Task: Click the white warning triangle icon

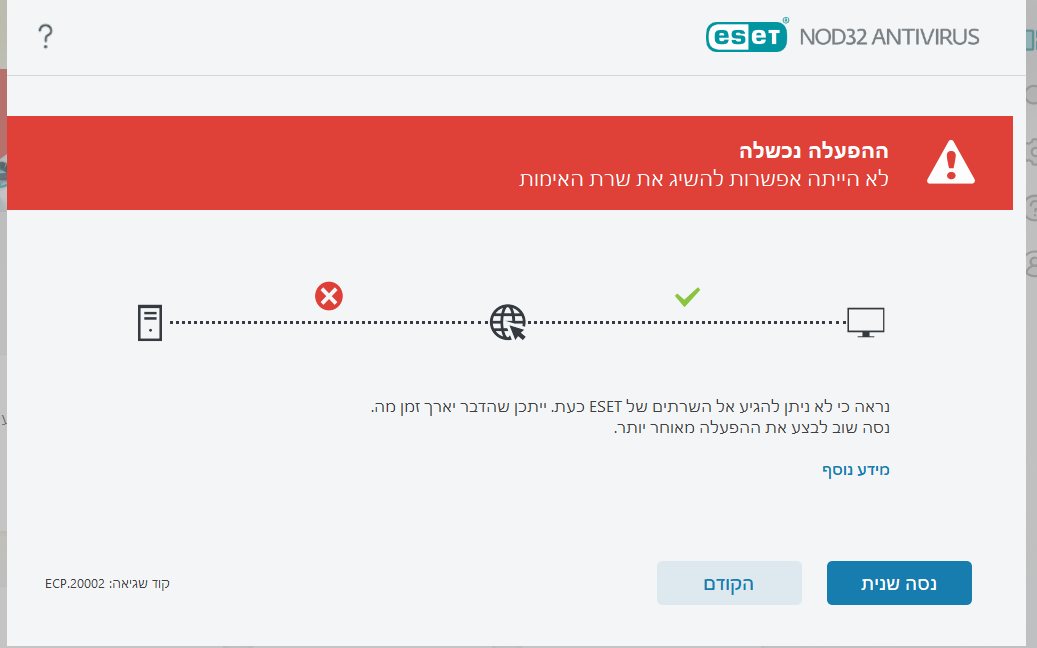Action: 950,163
